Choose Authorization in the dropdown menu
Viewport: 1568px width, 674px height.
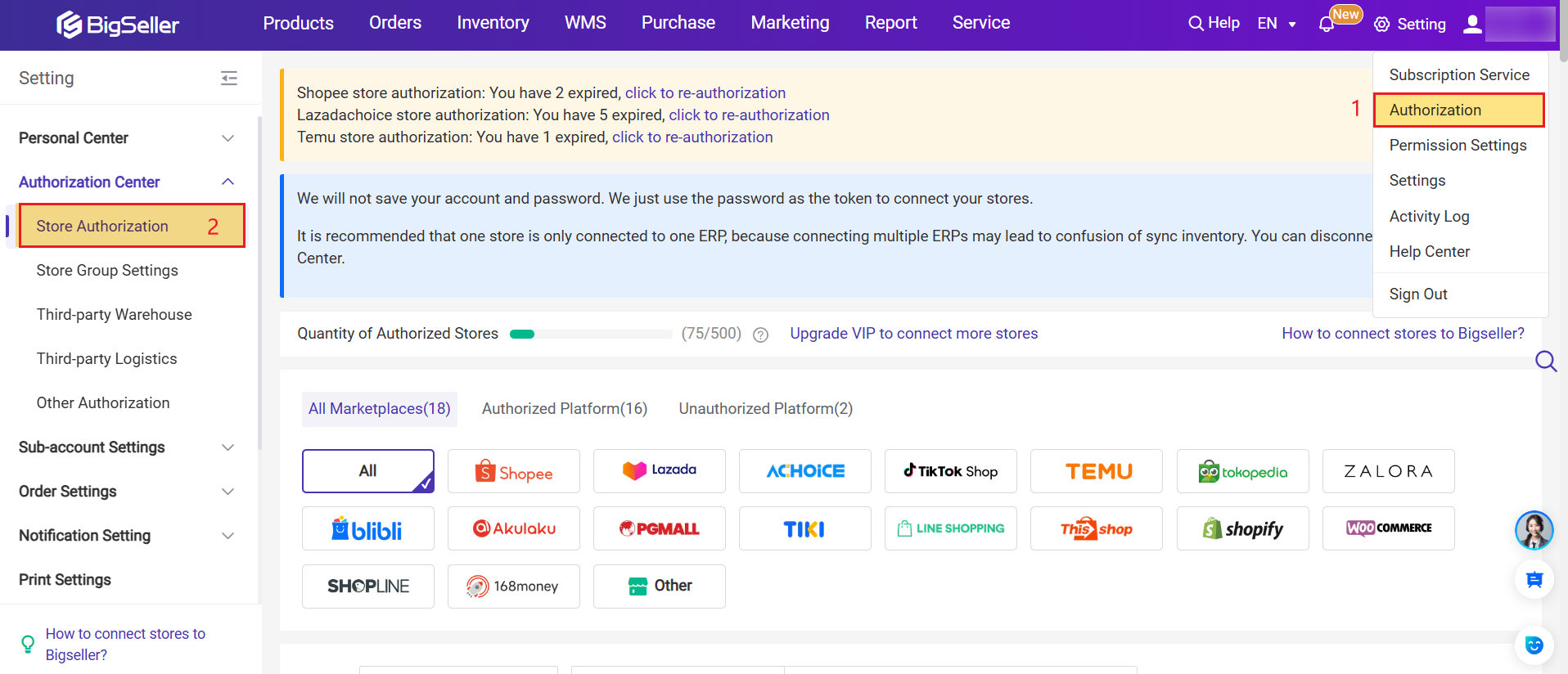[1459, 110]
